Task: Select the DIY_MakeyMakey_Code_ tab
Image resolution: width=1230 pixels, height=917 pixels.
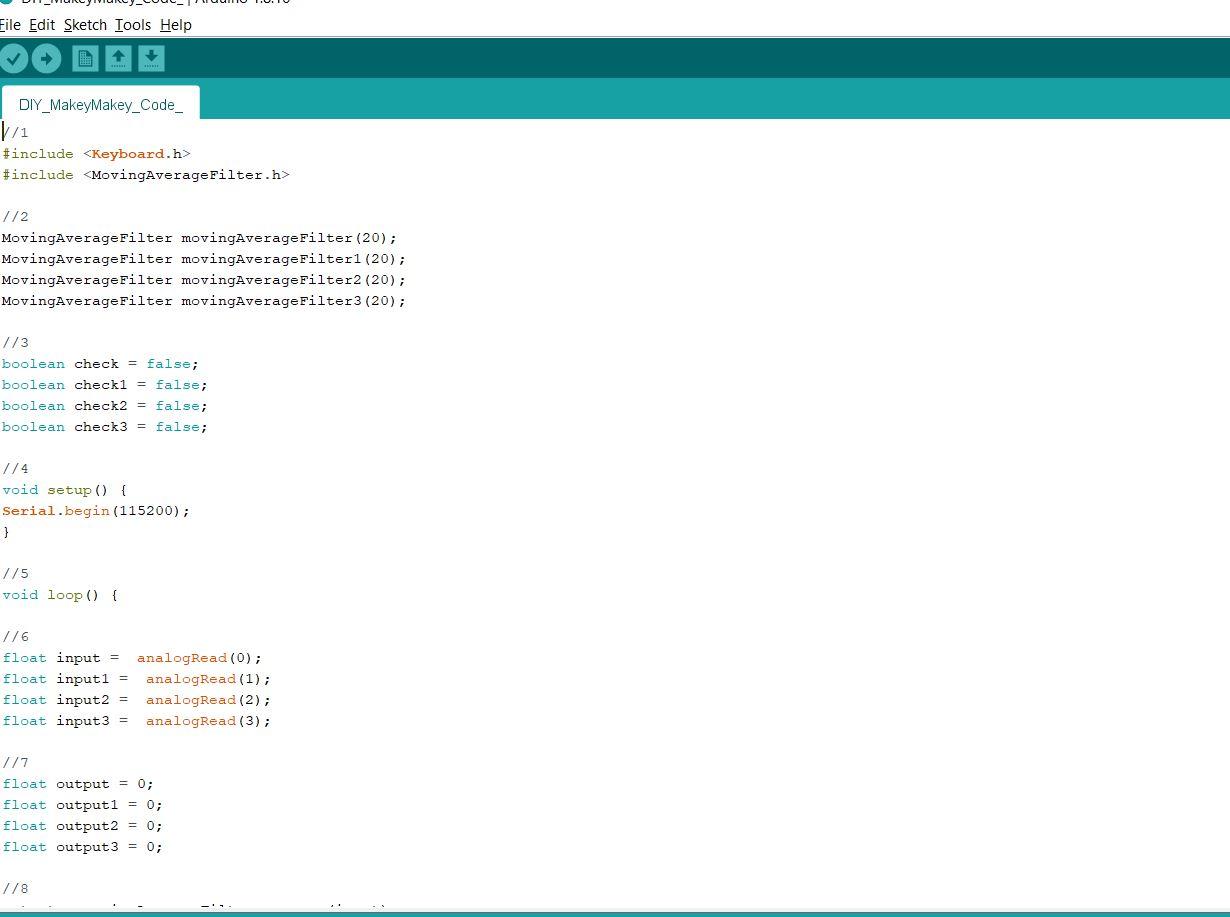Action: 100,104
